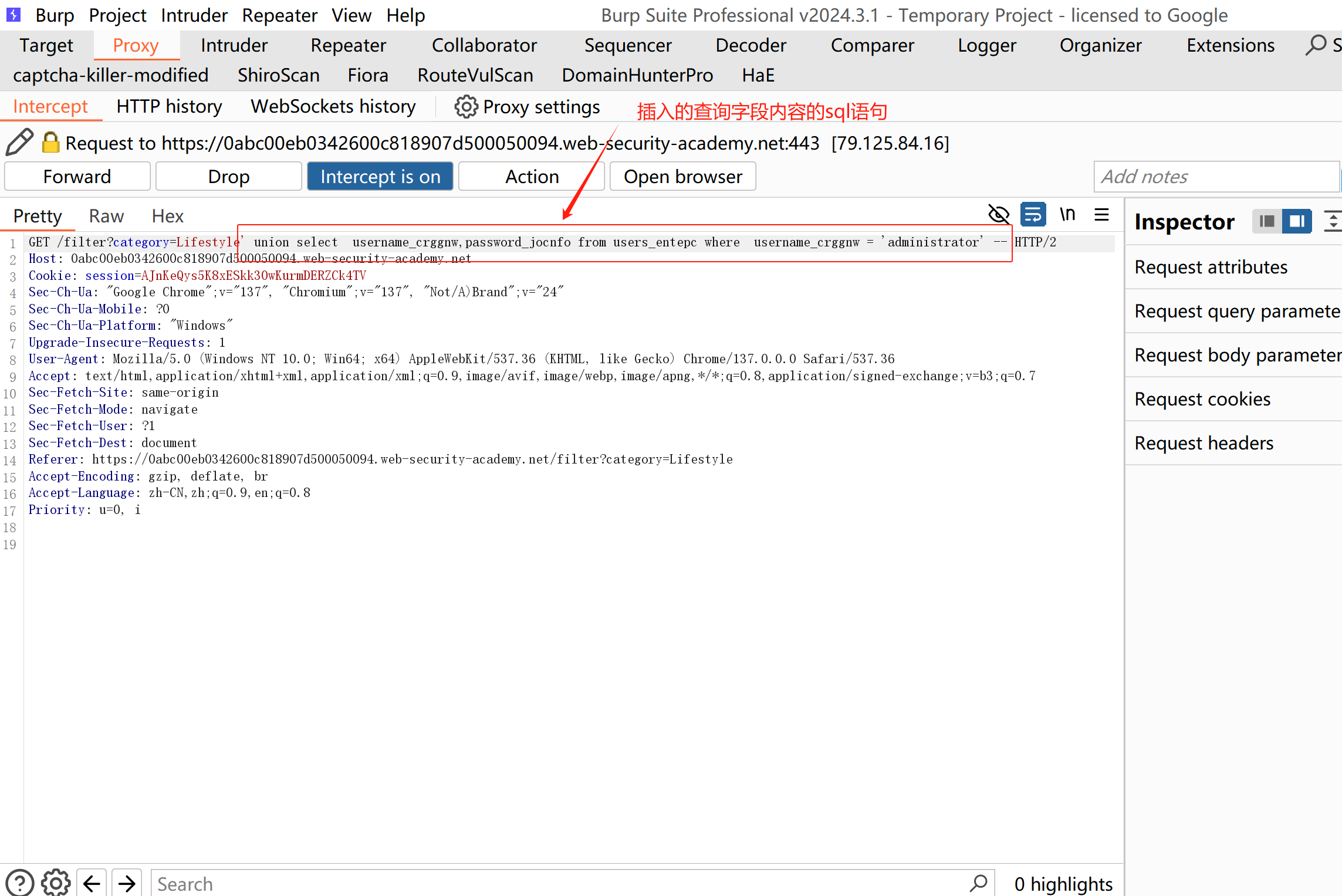
Task: Click the pencil edit target icon
Action: (x=19, y=143)
